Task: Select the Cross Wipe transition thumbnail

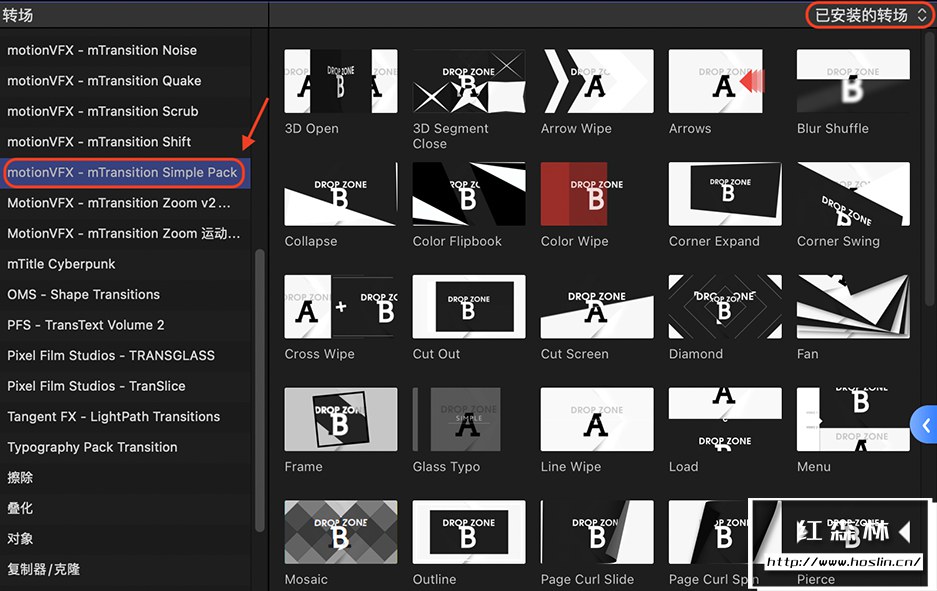Action: 341,307
